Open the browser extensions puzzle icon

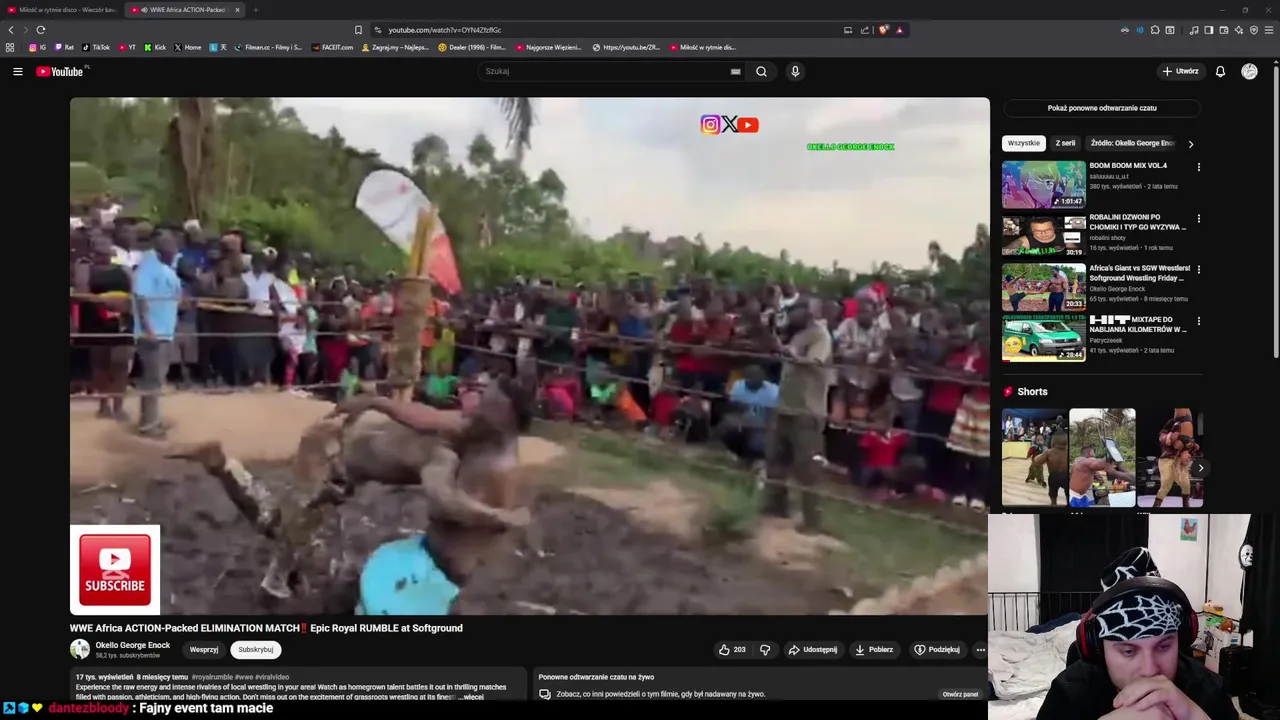(x=1155, y=30)
